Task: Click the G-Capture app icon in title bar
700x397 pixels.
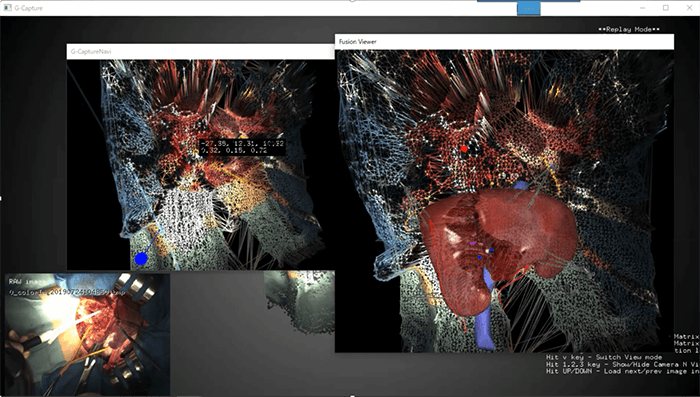Action: pyautogui.click(x=8, y=8)
